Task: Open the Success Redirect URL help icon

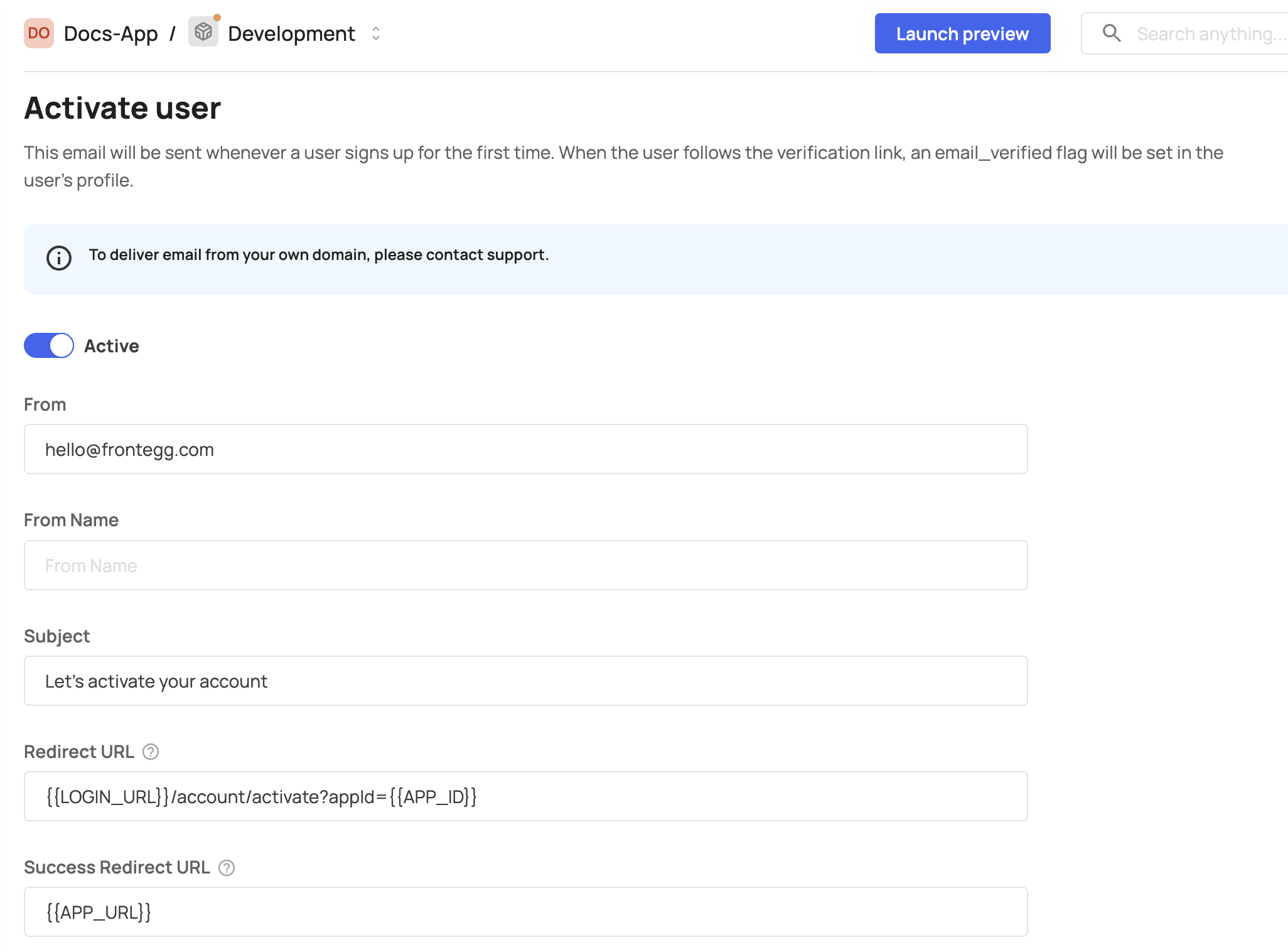Action: (x=227, y=868)
